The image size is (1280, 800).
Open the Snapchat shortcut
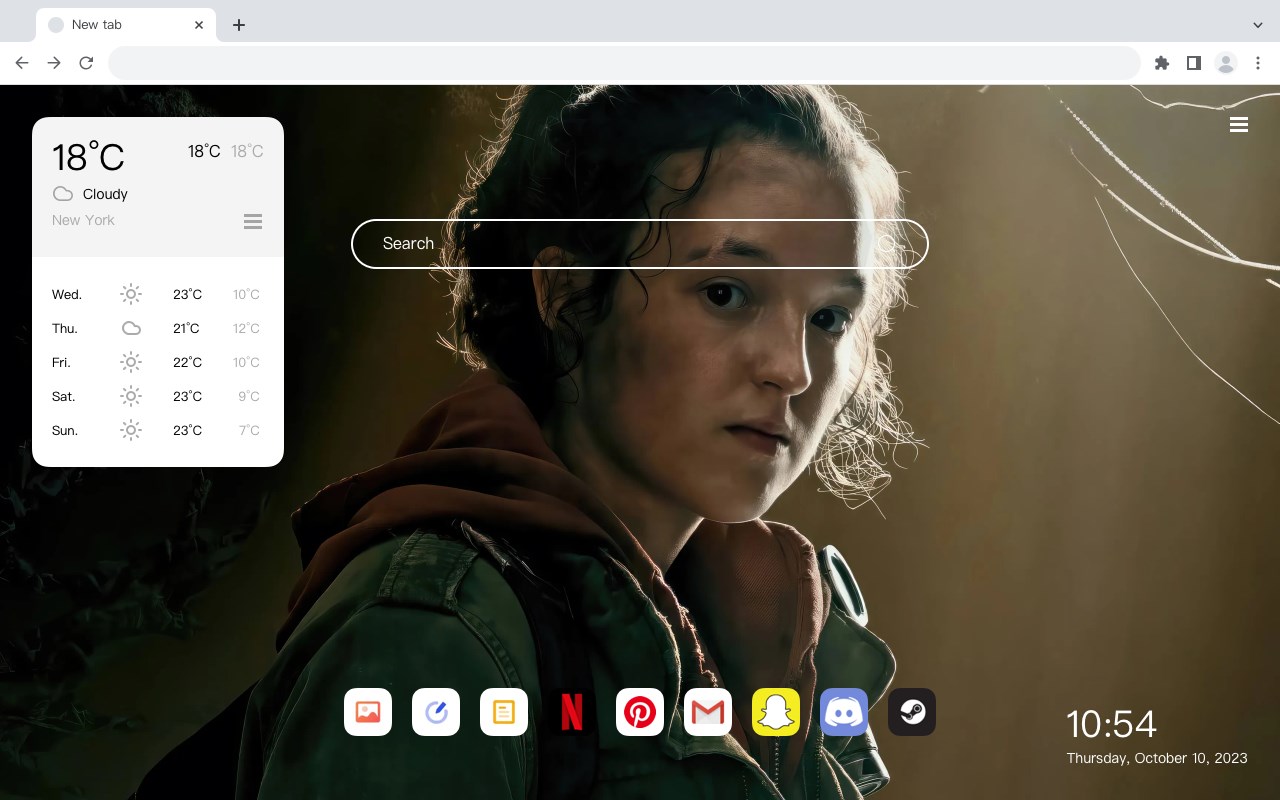point(776,712)
